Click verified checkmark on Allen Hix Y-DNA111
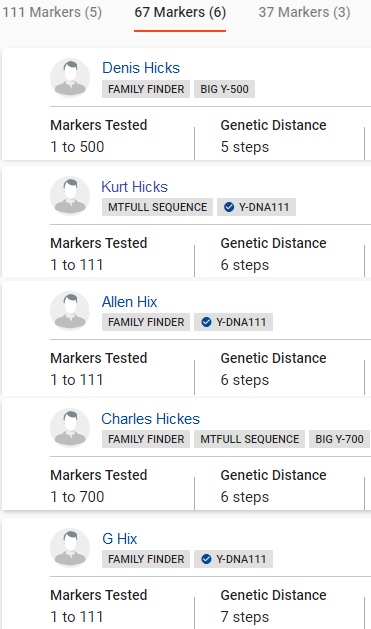371x629 pixels. [206, 322]
